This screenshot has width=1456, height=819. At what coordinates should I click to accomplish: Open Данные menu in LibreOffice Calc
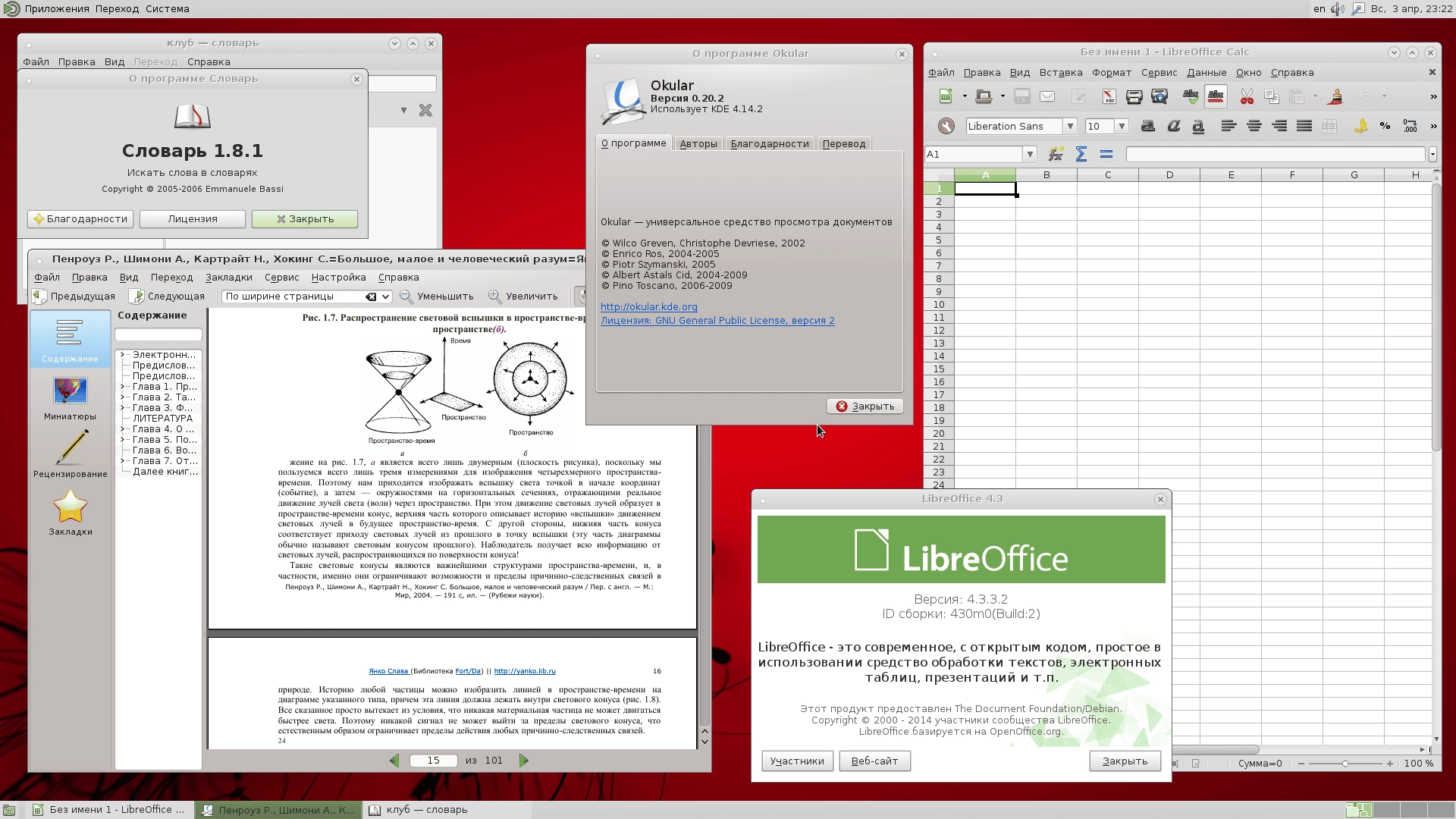coord(1207,73)
